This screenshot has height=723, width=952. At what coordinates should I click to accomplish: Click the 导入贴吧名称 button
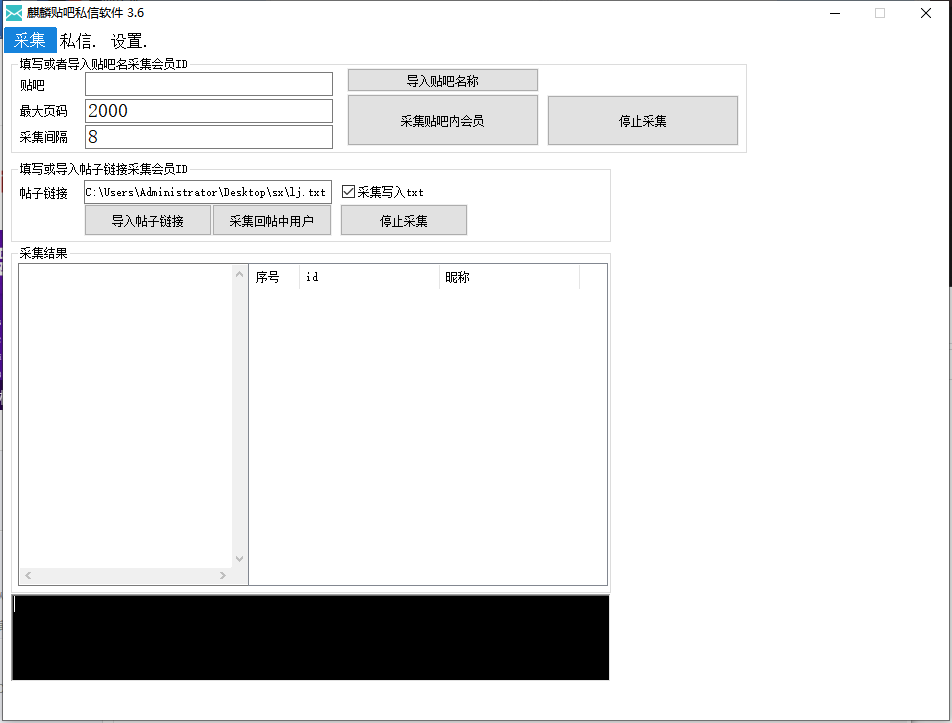click(x=443, y=80)
